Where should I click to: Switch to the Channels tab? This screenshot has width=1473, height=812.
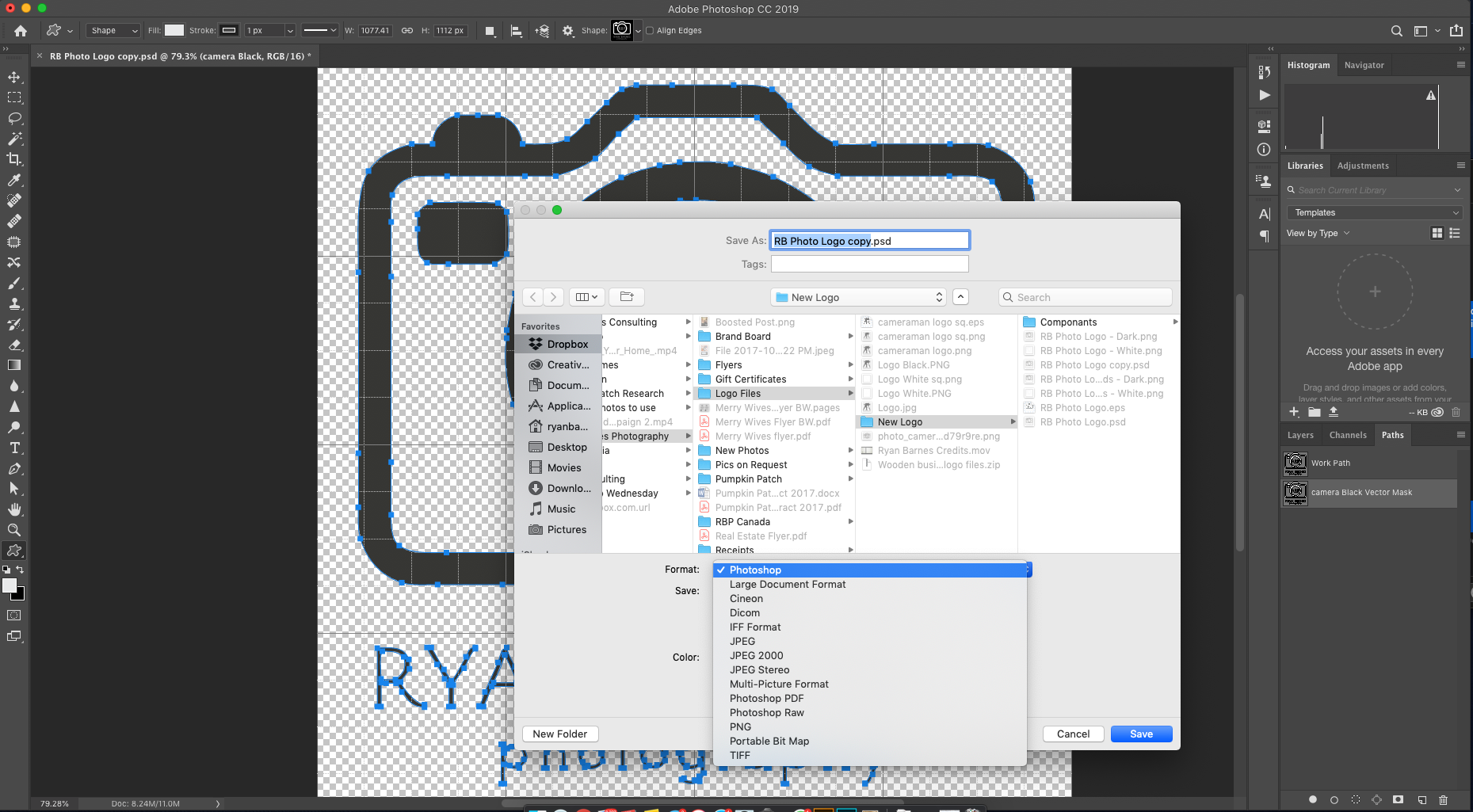[x=1348, y=435]
